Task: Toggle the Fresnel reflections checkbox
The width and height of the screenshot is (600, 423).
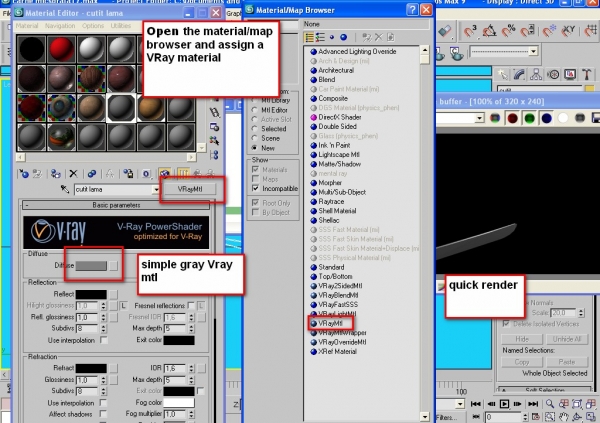Action: pos(191,305)
